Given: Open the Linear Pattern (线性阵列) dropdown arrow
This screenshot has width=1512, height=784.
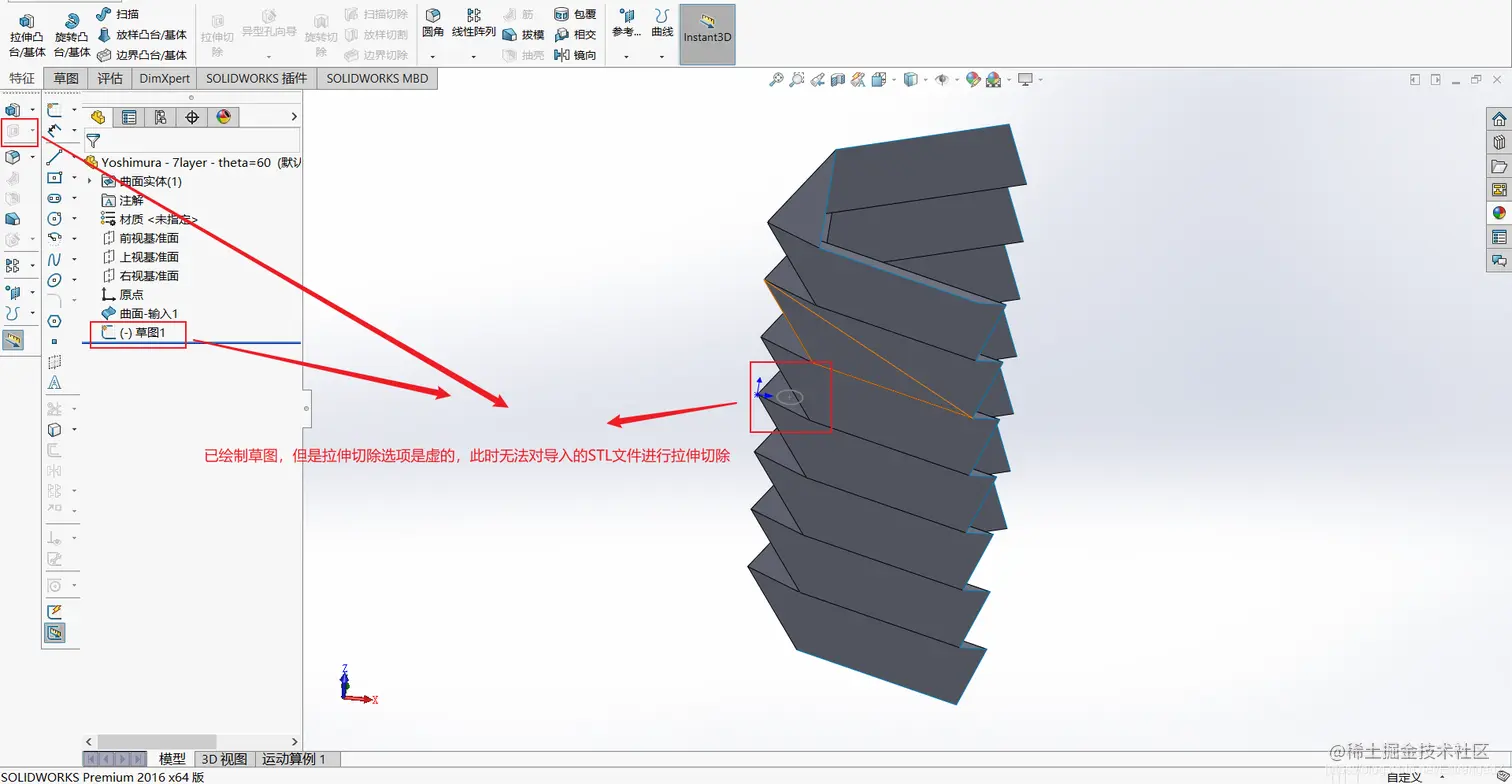Looking at the screenshot, I should [x=474, y=56].
